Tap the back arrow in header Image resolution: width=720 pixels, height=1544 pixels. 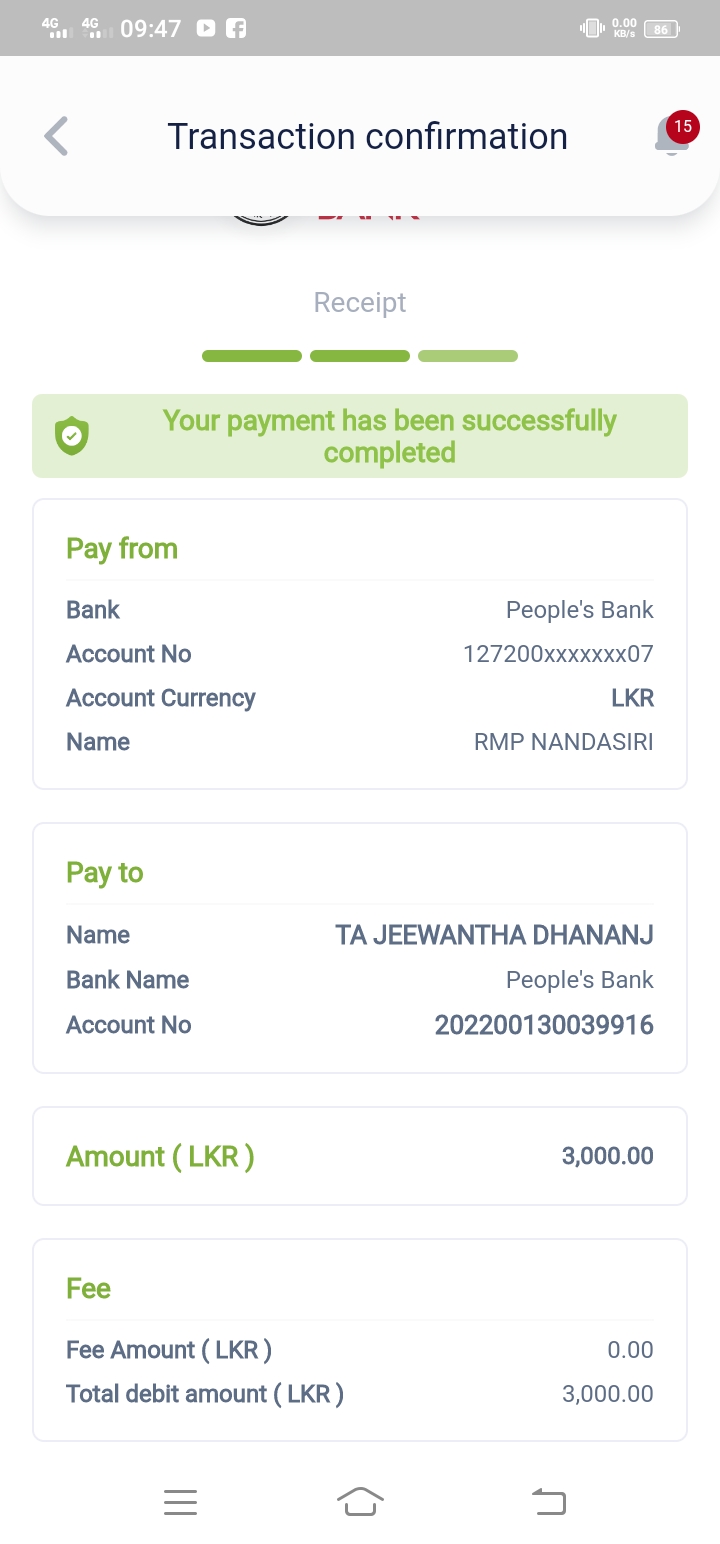tap(57, 136)
